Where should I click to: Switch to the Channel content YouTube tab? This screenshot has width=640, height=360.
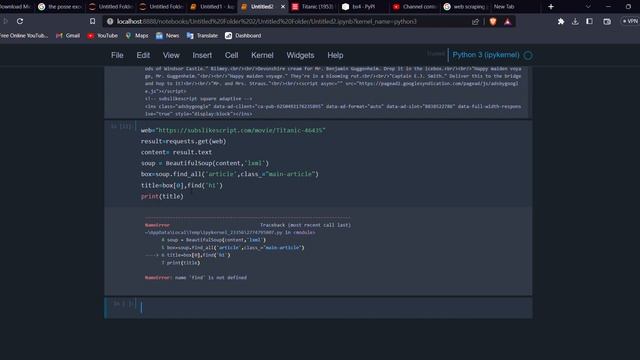point(415,7)
